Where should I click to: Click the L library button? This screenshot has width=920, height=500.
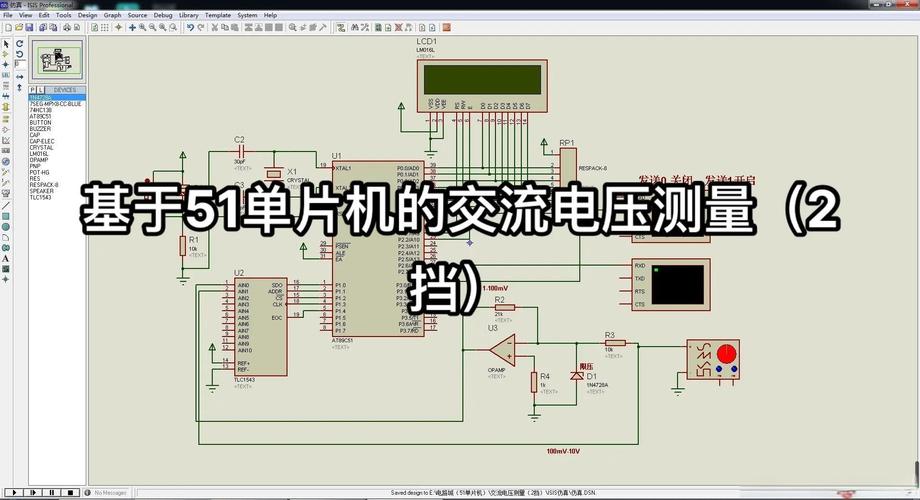click(40, 90)
